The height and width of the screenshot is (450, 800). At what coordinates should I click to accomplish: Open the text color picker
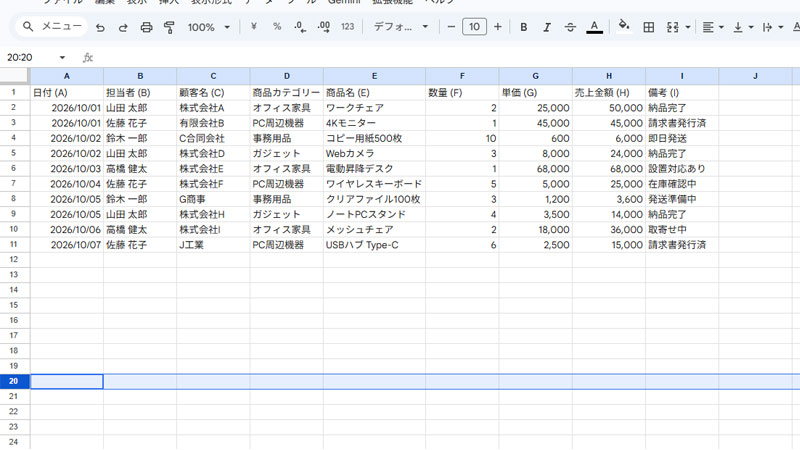[594, 27]
